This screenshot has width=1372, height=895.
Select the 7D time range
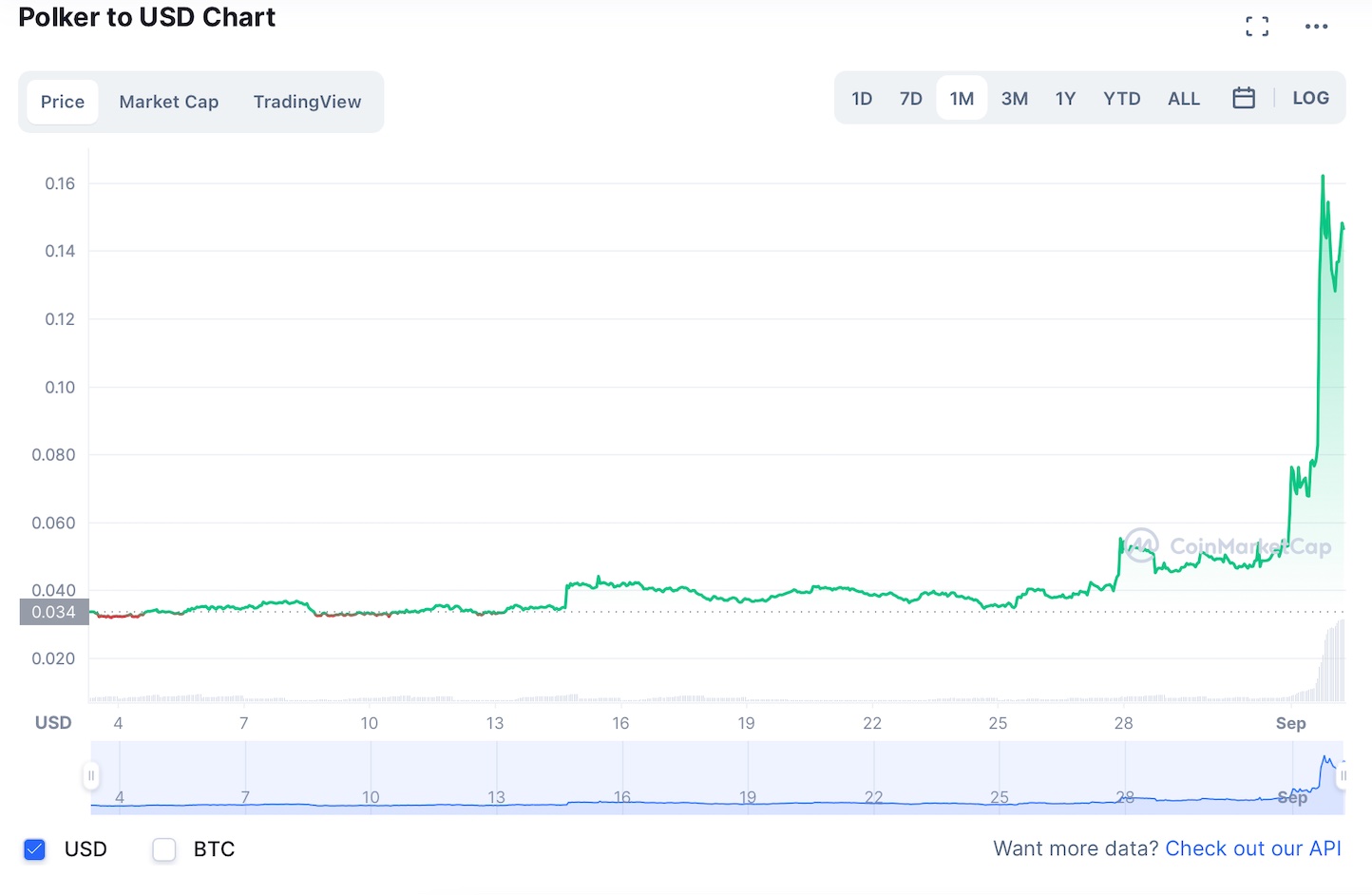pyautogui.click(x=911, y=99)
